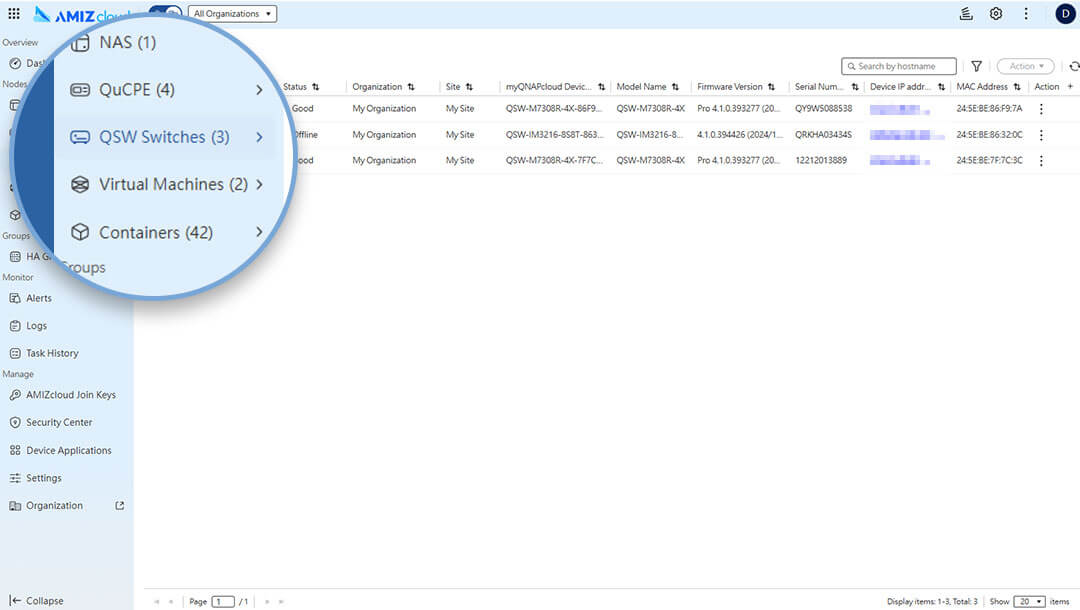
Task: Open the disabled Action dropdown
Action: pos(1025,67)
